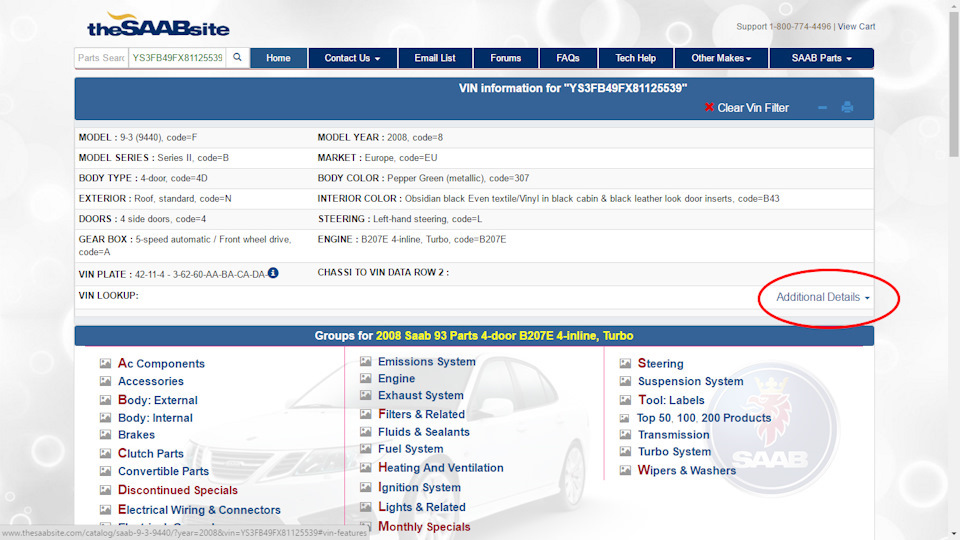This screenshot has height=540, width=960.
Task: Collapse VIN panel with minus icon
Action: 822,108
